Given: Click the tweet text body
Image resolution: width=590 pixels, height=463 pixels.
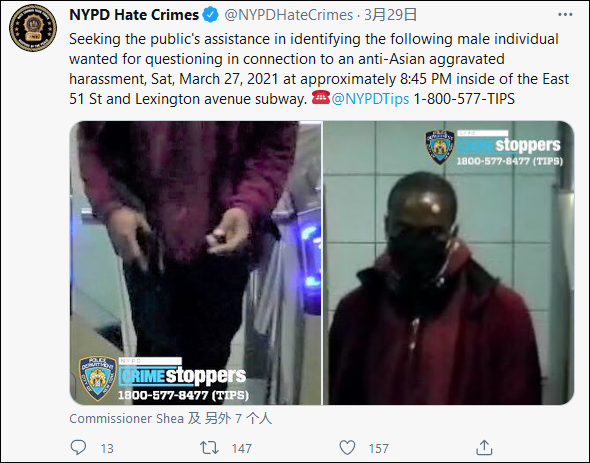Looking at the screenshot, I should [319, 69].
